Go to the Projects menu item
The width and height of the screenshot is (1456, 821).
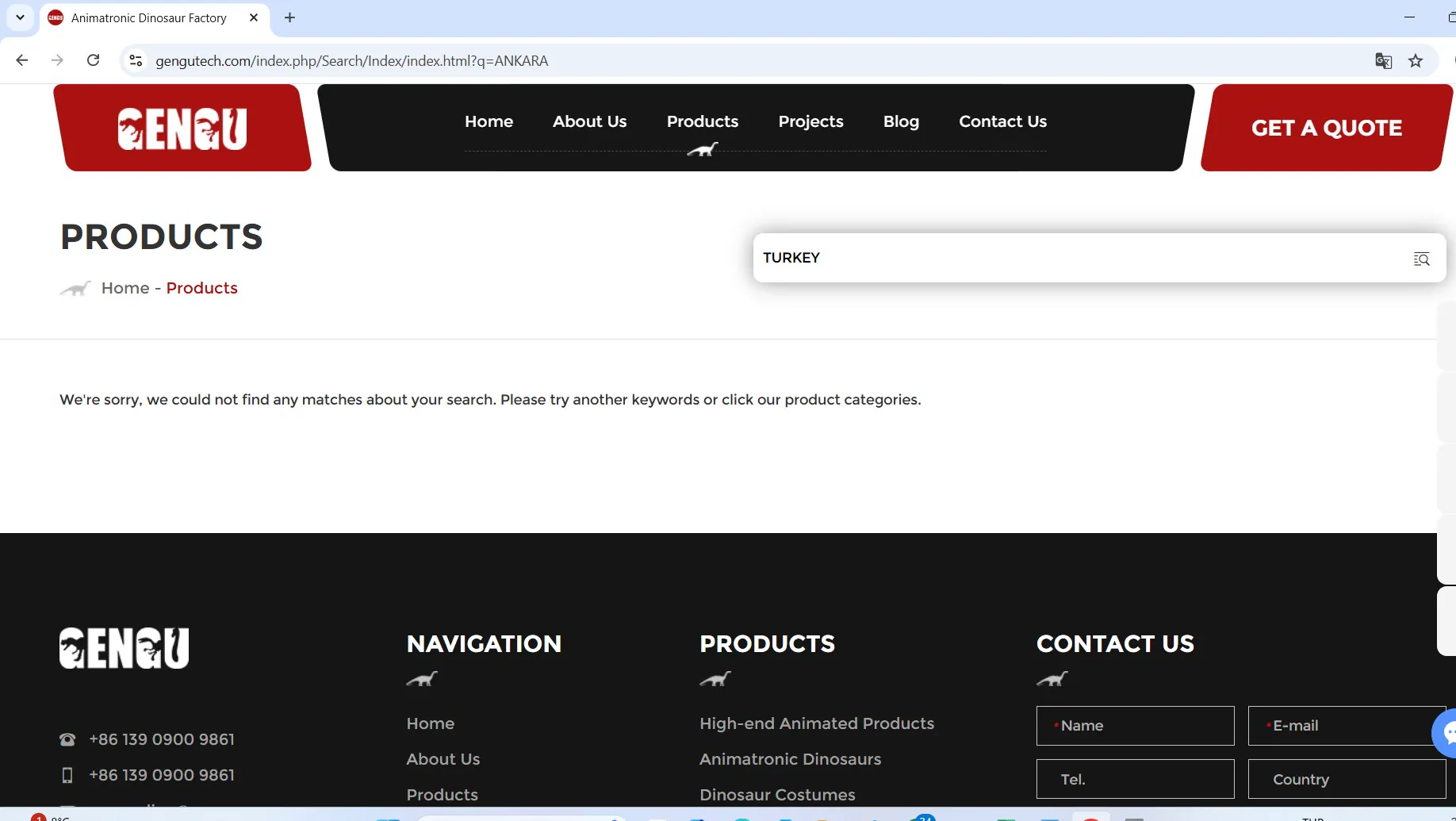[x=810, y=121]
